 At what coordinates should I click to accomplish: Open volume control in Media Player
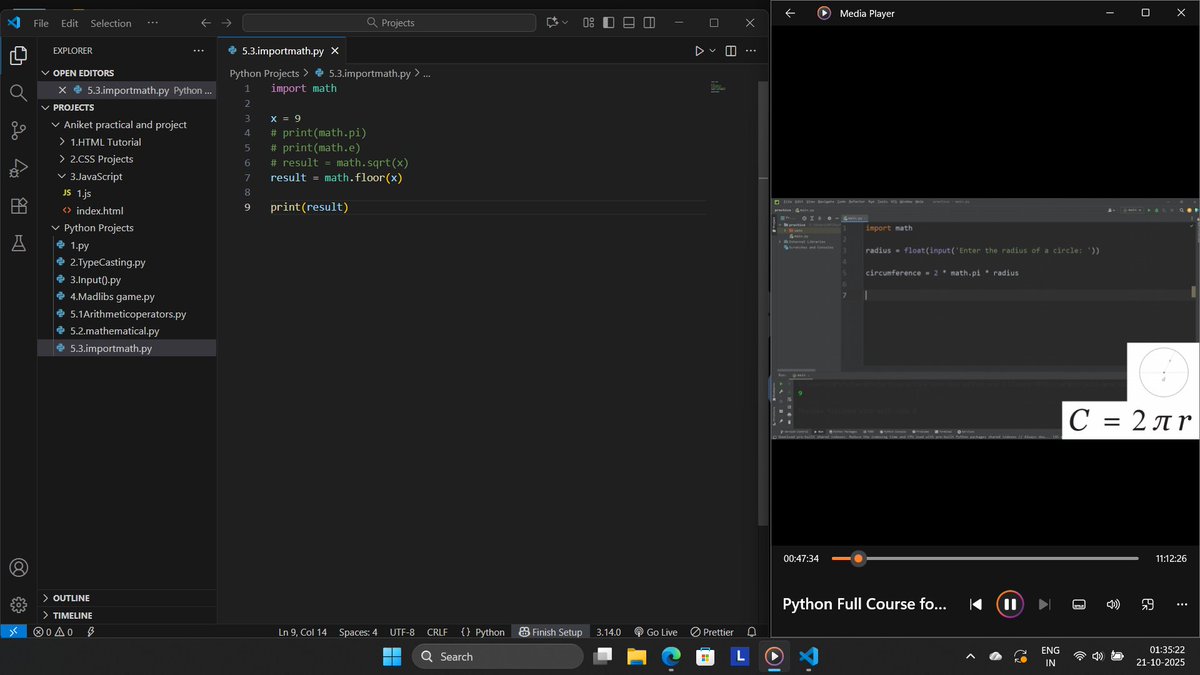[1113, 604]
